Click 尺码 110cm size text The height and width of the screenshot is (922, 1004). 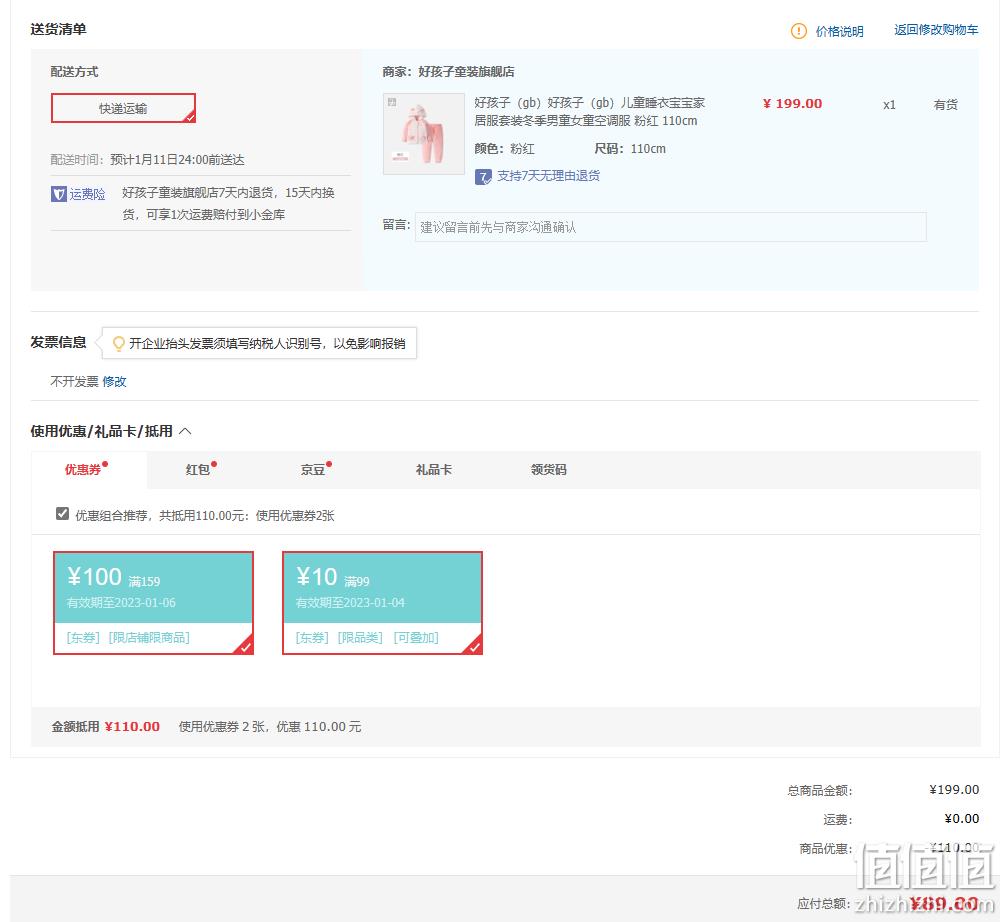[630, 149]
